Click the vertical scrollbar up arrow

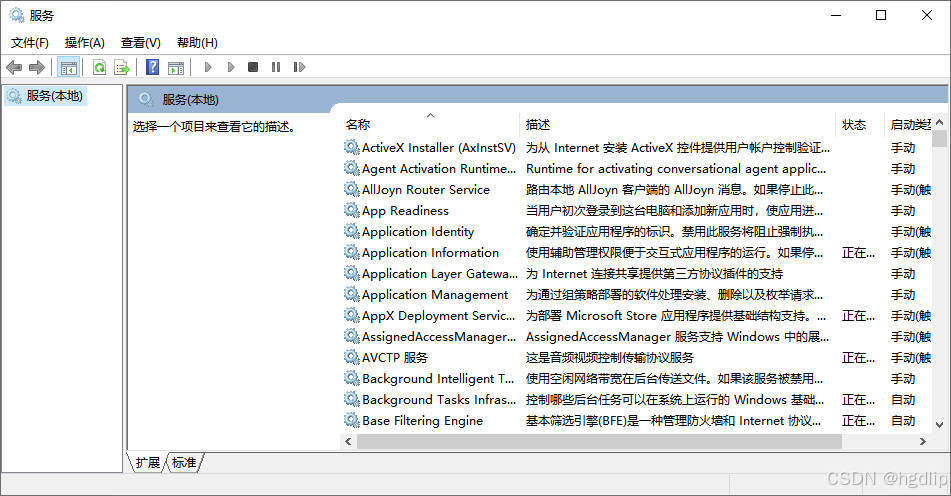tap(939, 122)
